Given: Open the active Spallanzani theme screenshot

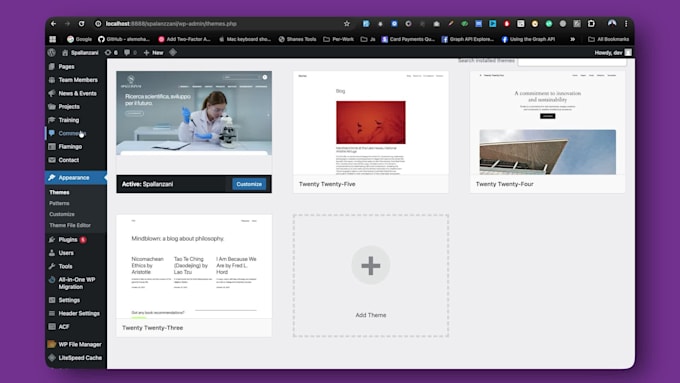Looking at the screenshot, I should pyautogui.click(x=194, y=122).
